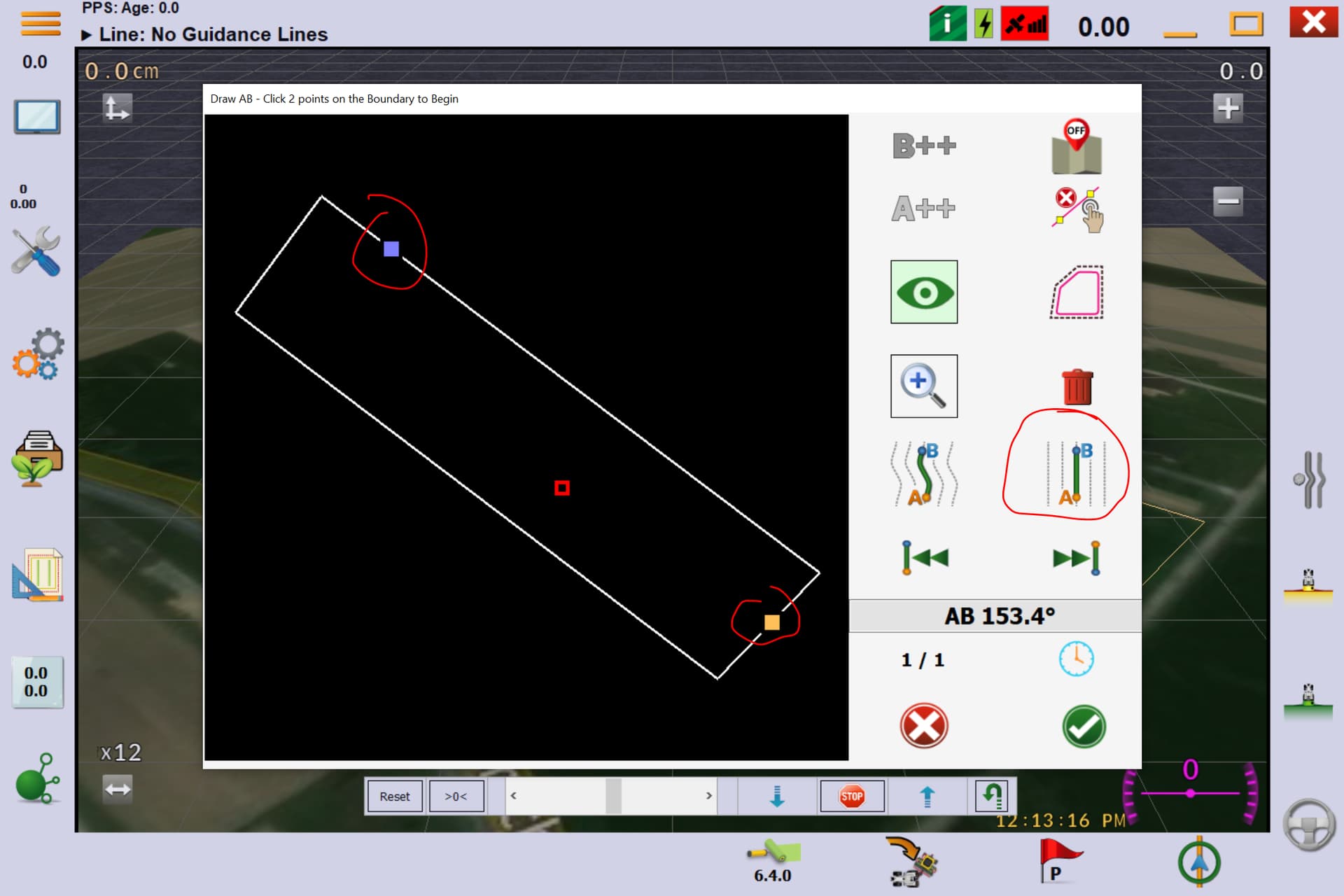Click the >0< zero button

pos(456,797)
